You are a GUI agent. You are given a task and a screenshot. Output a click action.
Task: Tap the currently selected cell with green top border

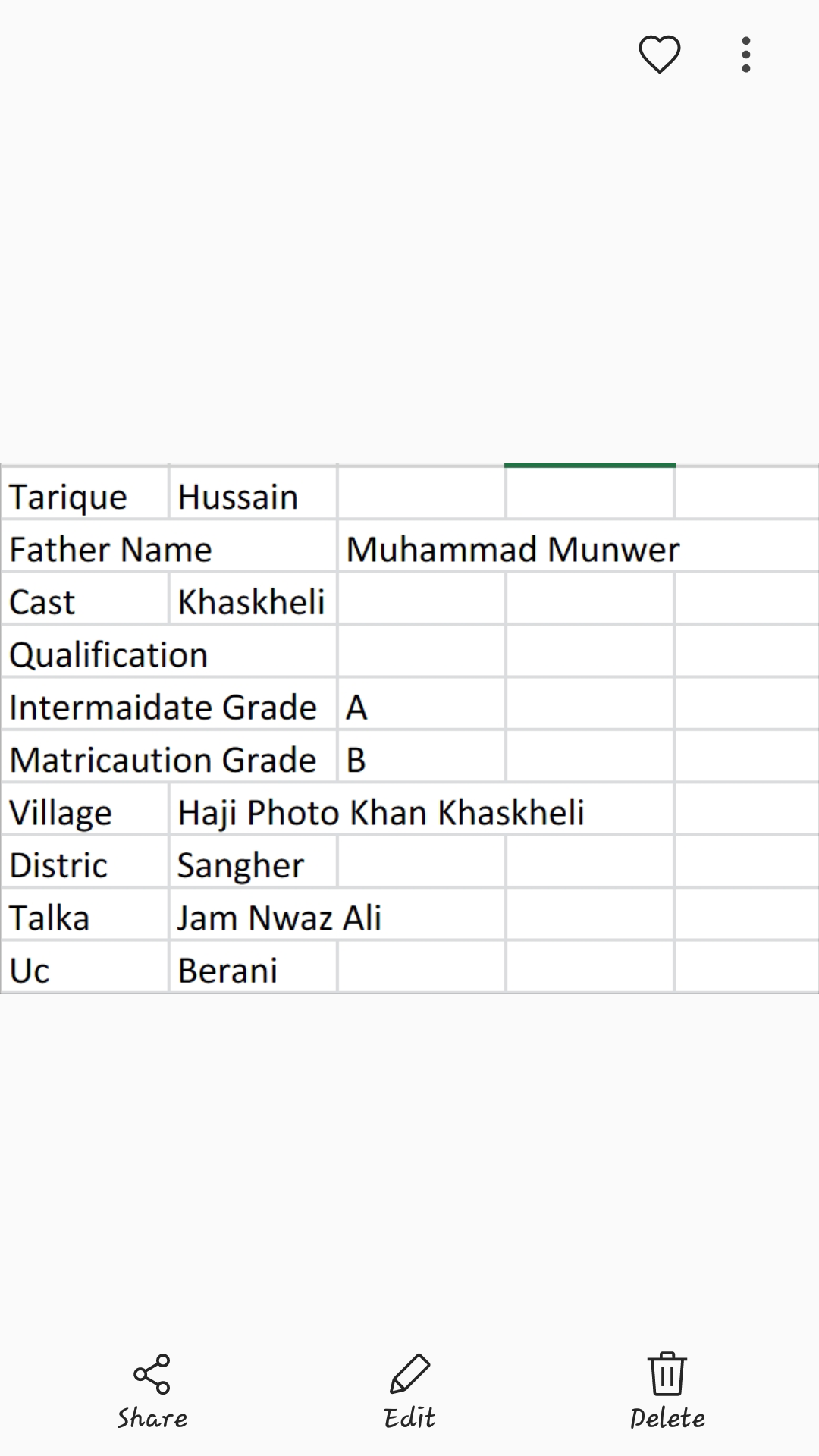pyautogui.click(x=589, y=493)
